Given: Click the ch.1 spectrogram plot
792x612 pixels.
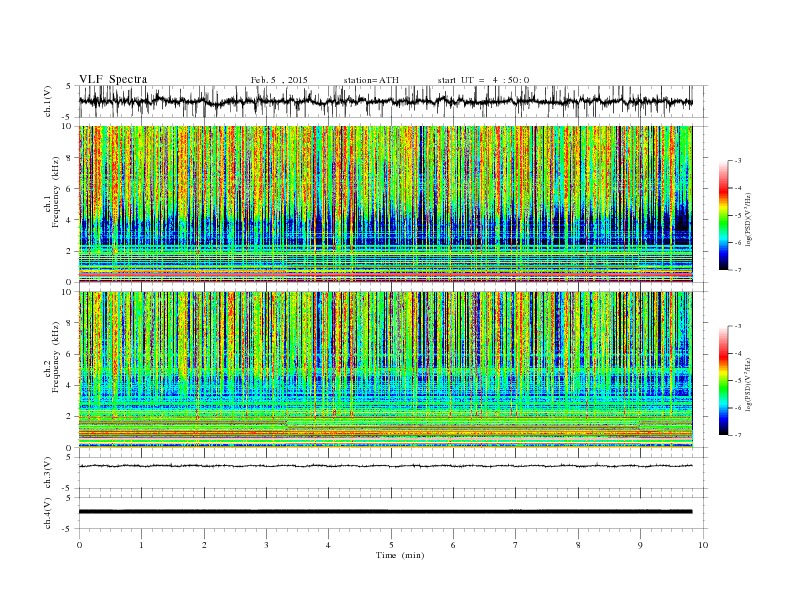Looking at the screenshot, I should tap(386, 204).
